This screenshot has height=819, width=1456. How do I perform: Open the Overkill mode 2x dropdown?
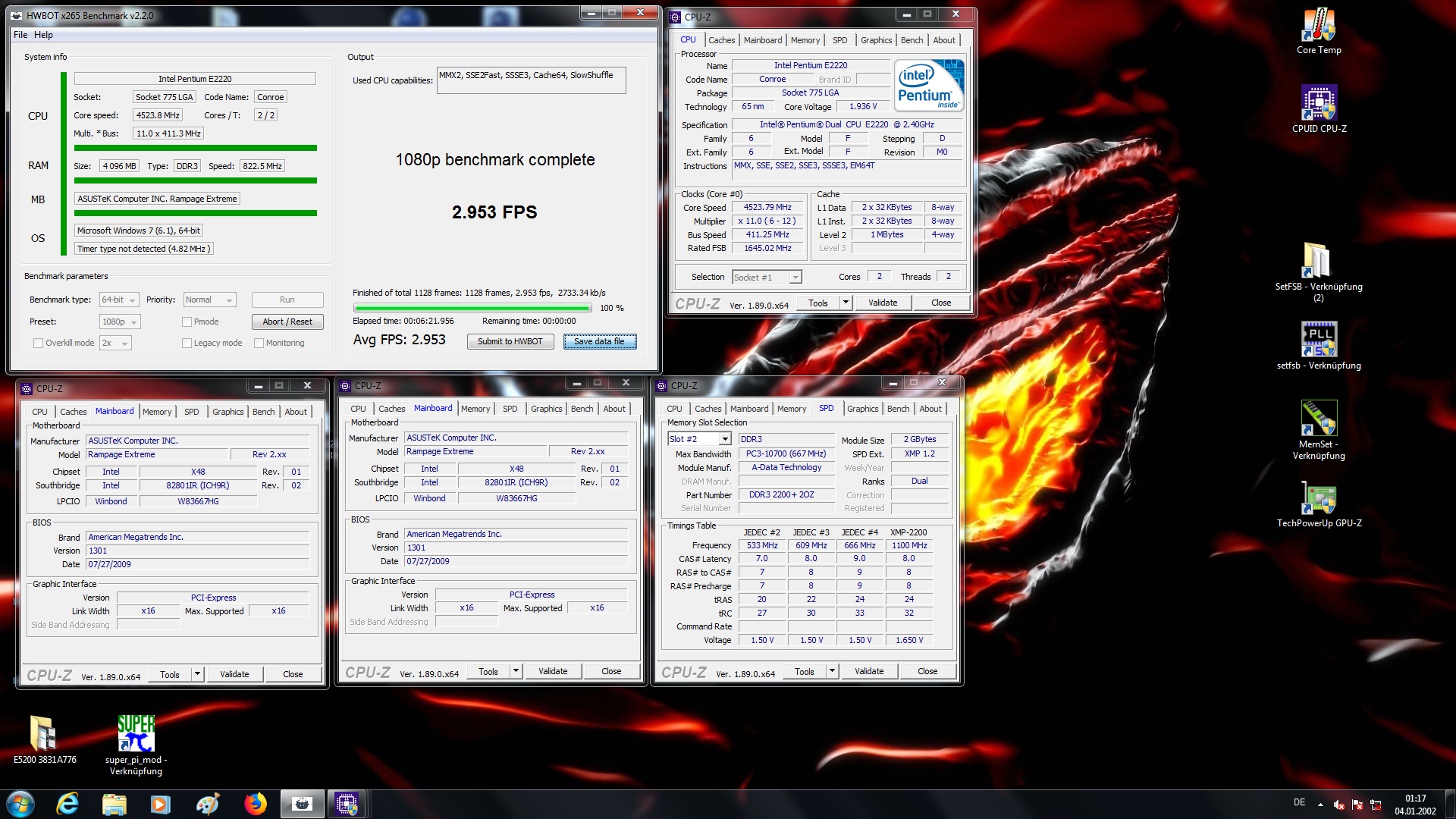(x=115, y=343)
